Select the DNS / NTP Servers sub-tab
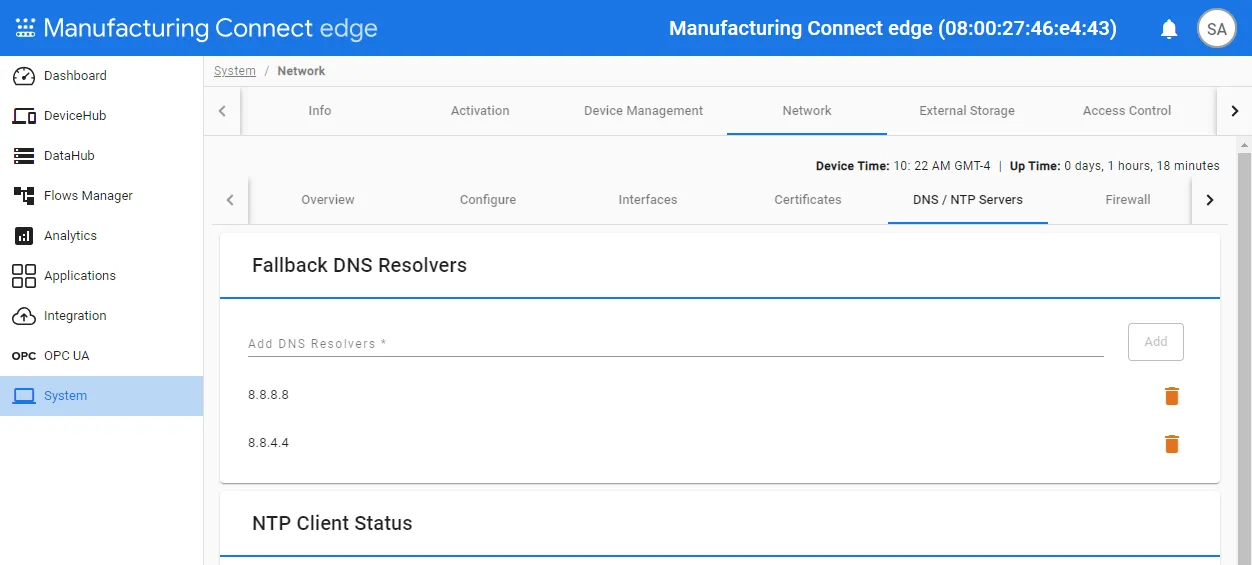Viewport: 1252px width, 565px height. [968, 200]
